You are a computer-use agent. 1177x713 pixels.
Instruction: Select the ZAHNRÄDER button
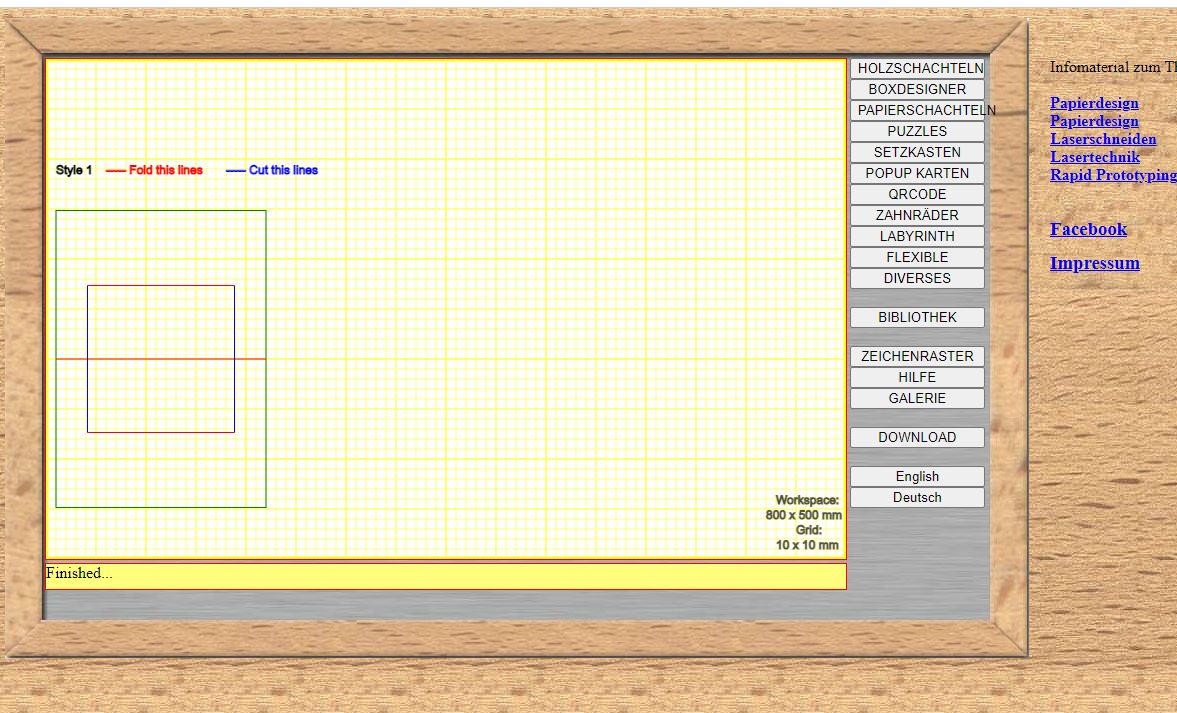coord(917,215)
